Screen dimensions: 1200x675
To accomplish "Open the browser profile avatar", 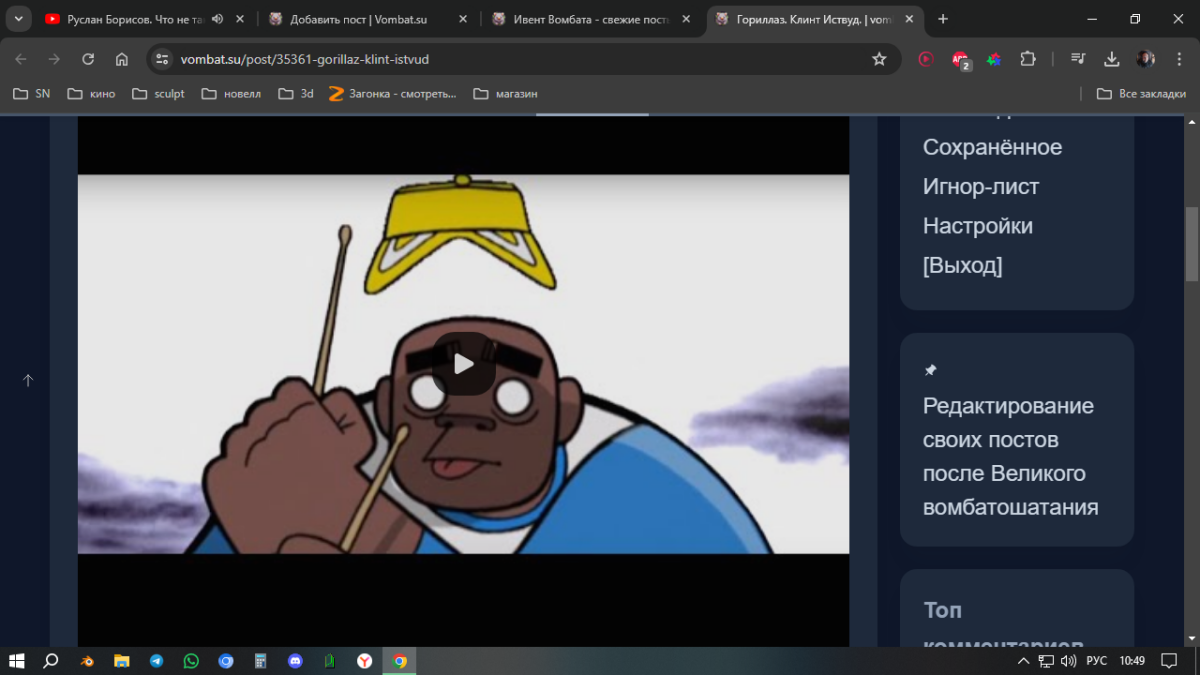I will (1146, 59).
